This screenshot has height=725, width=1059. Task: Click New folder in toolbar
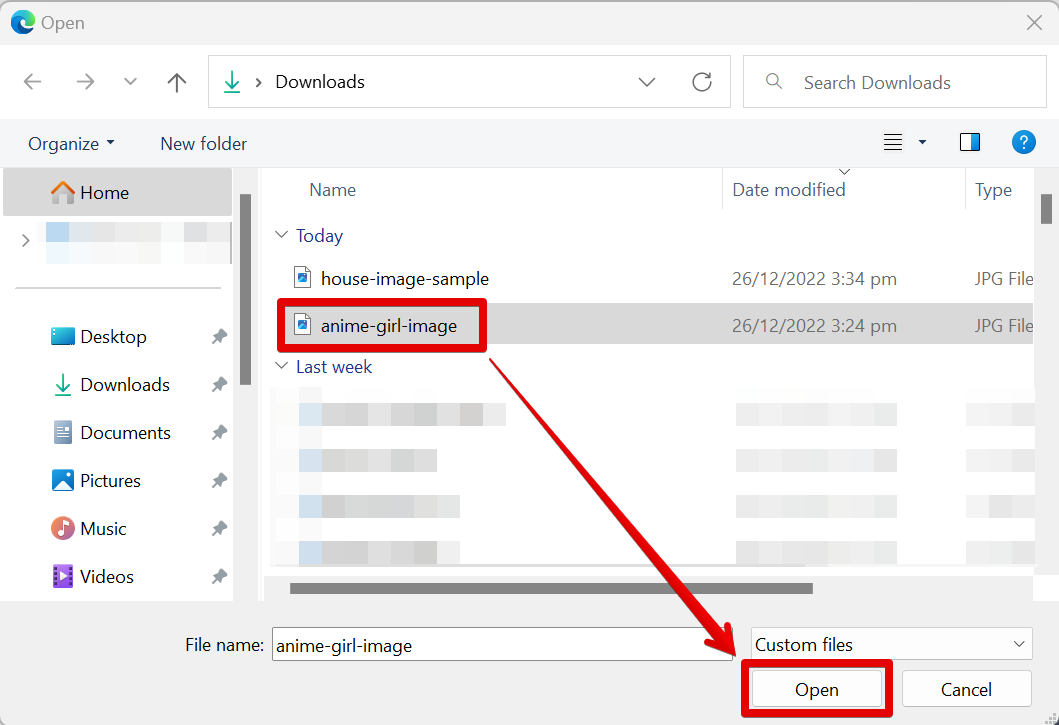coord(203,144)
